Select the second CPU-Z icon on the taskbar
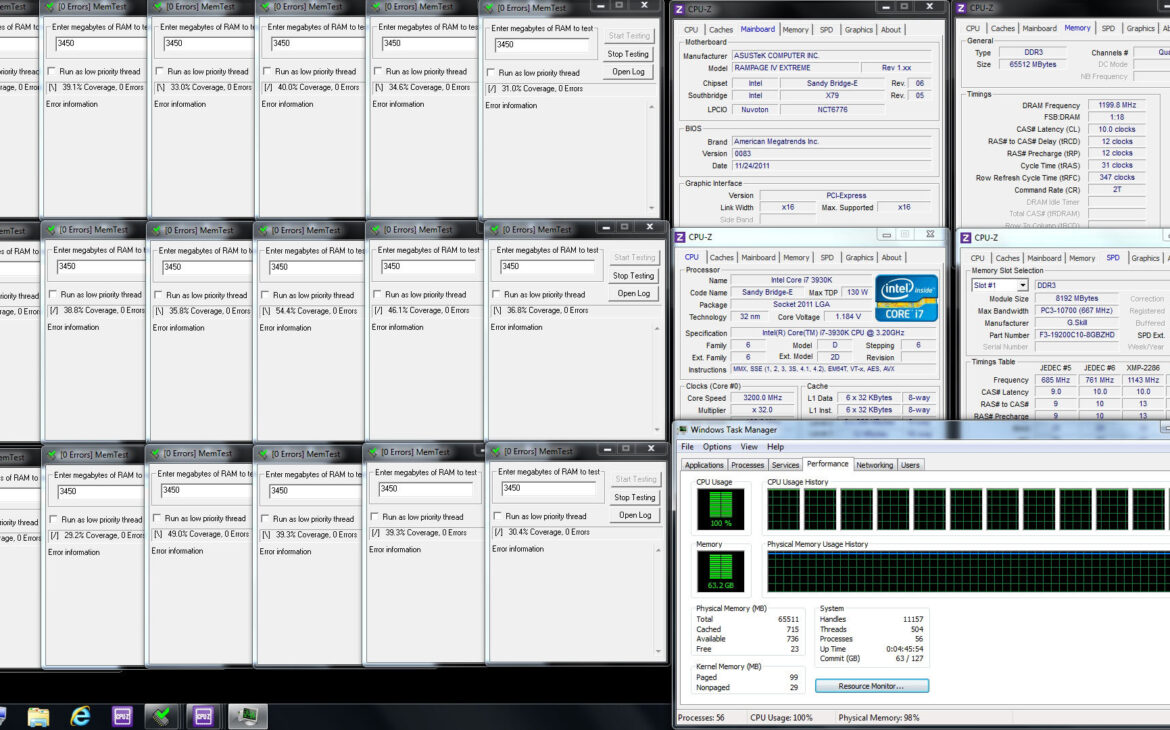This screenshot has width=1170, height=730. click(204, 717)
